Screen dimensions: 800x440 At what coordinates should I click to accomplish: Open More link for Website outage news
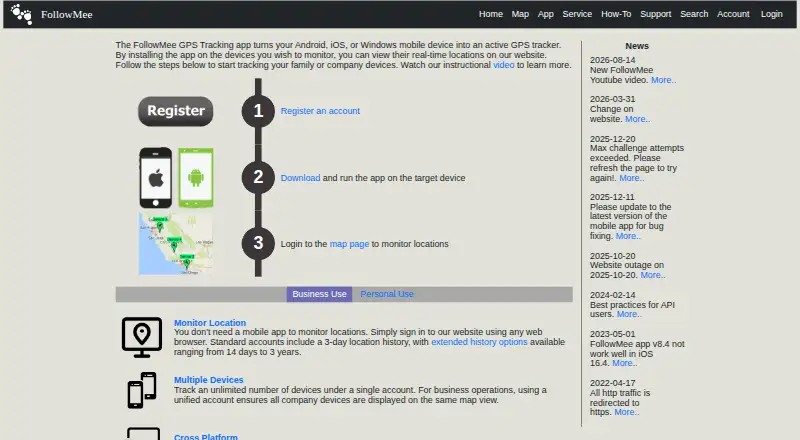[653, 275]
